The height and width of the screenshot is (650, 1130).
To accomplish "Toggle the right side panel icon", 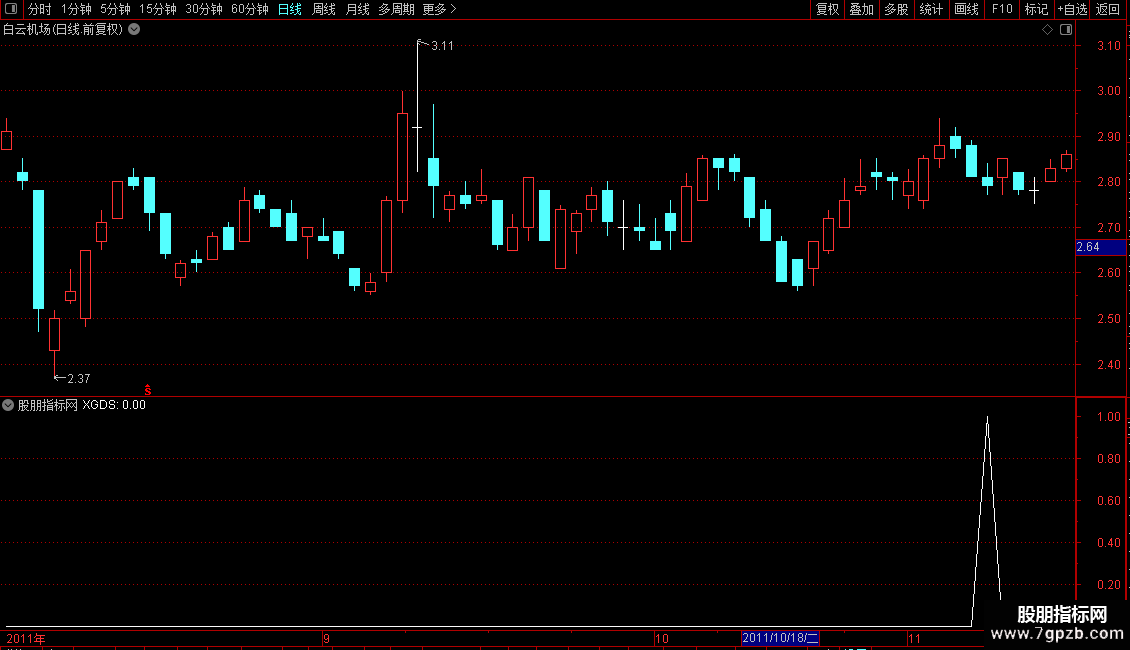I will tap(1066, 30).
